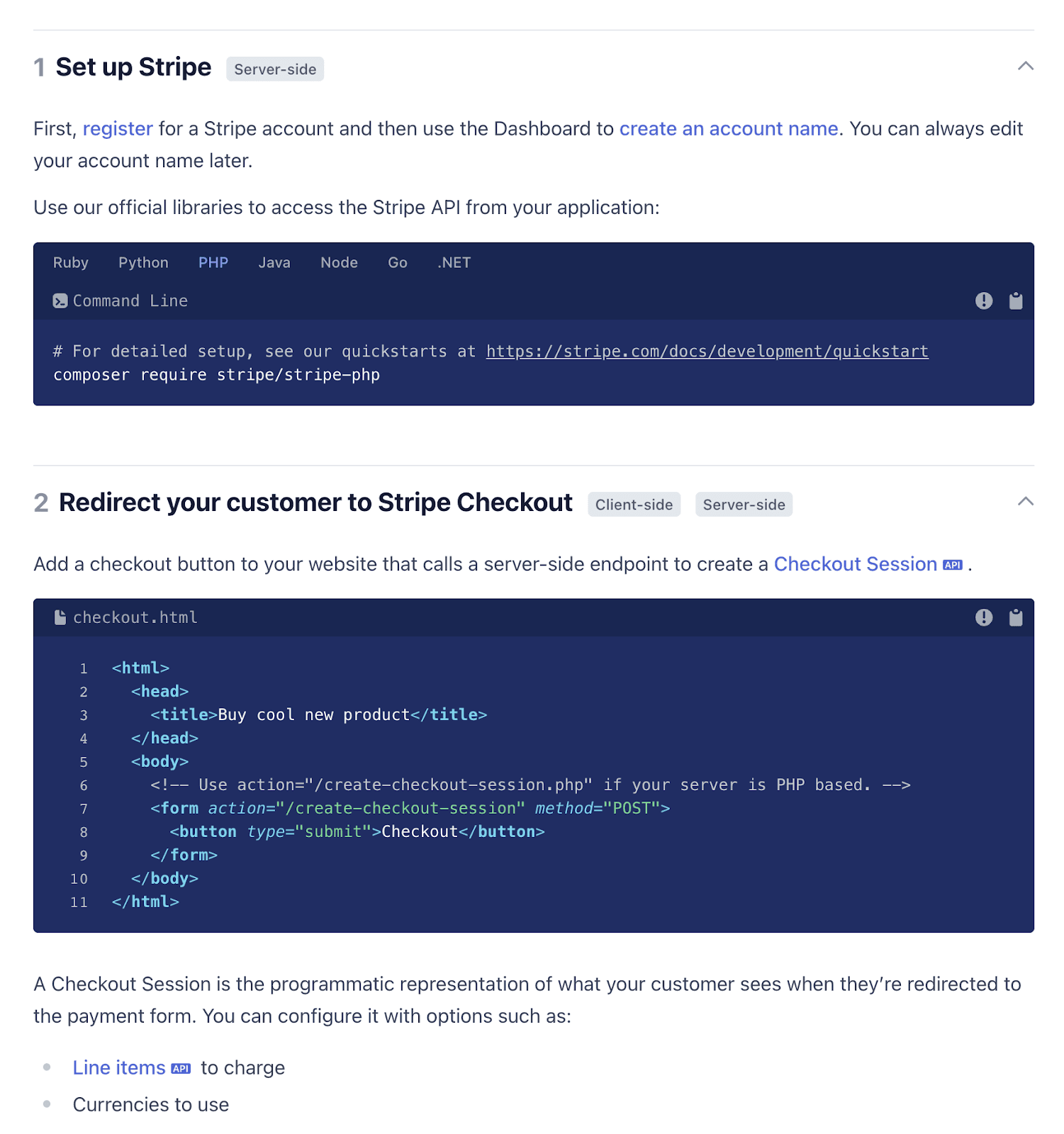Collapse the Set up Stripe section
Screen dimensions: 1064x1134
pos(1026,66)
